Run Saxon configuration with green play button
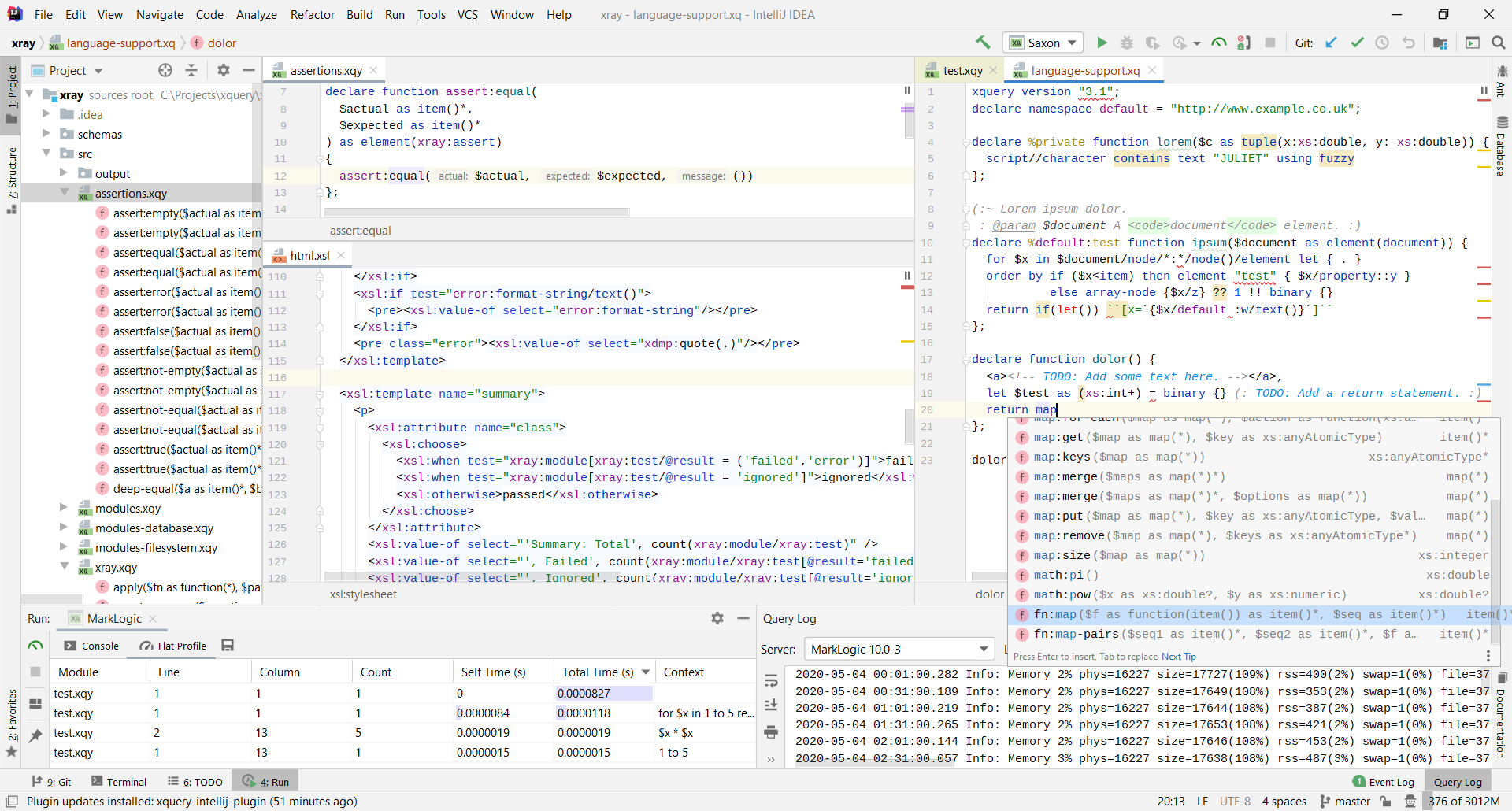The width and height of the screenshot is (1512, 811). click(x=1102, y=43)
